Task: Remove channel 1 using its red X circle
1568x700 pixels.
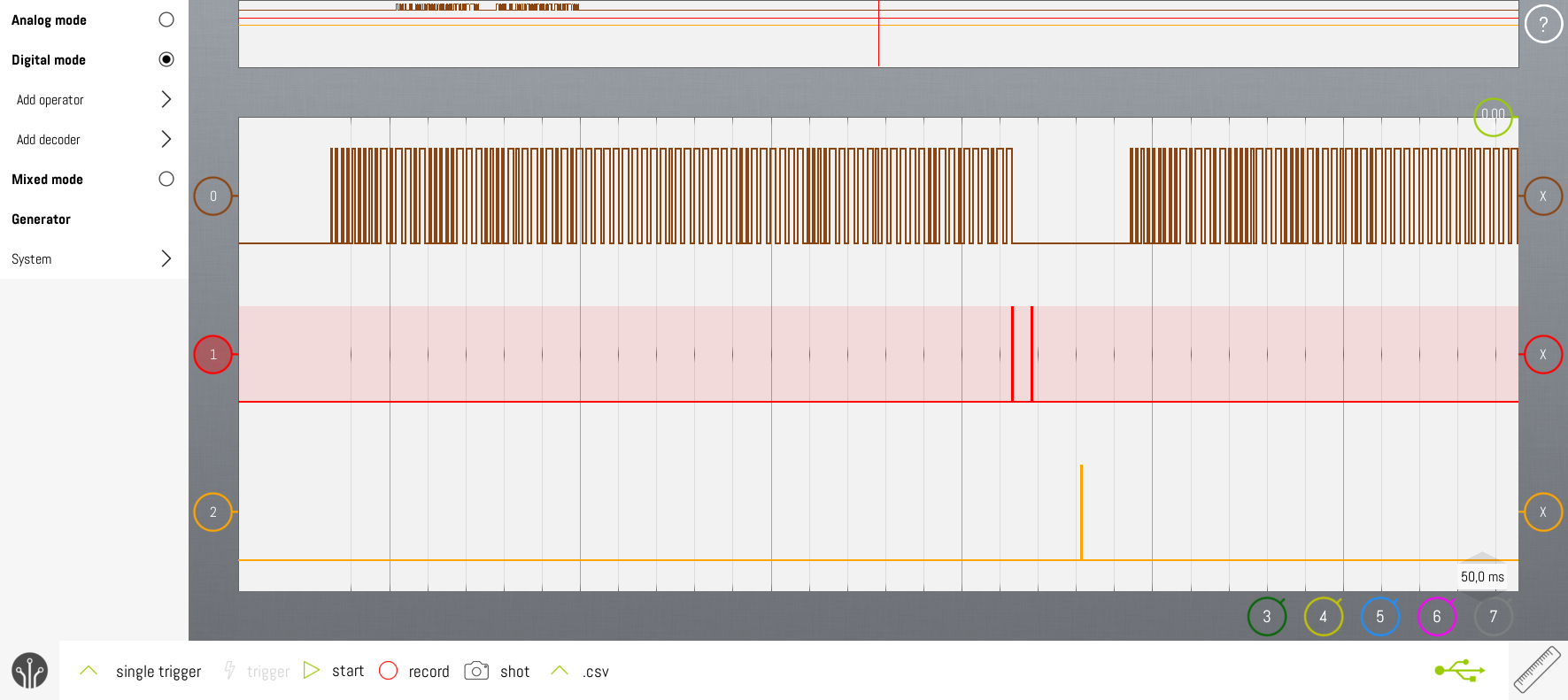Action: (1542, 355)
